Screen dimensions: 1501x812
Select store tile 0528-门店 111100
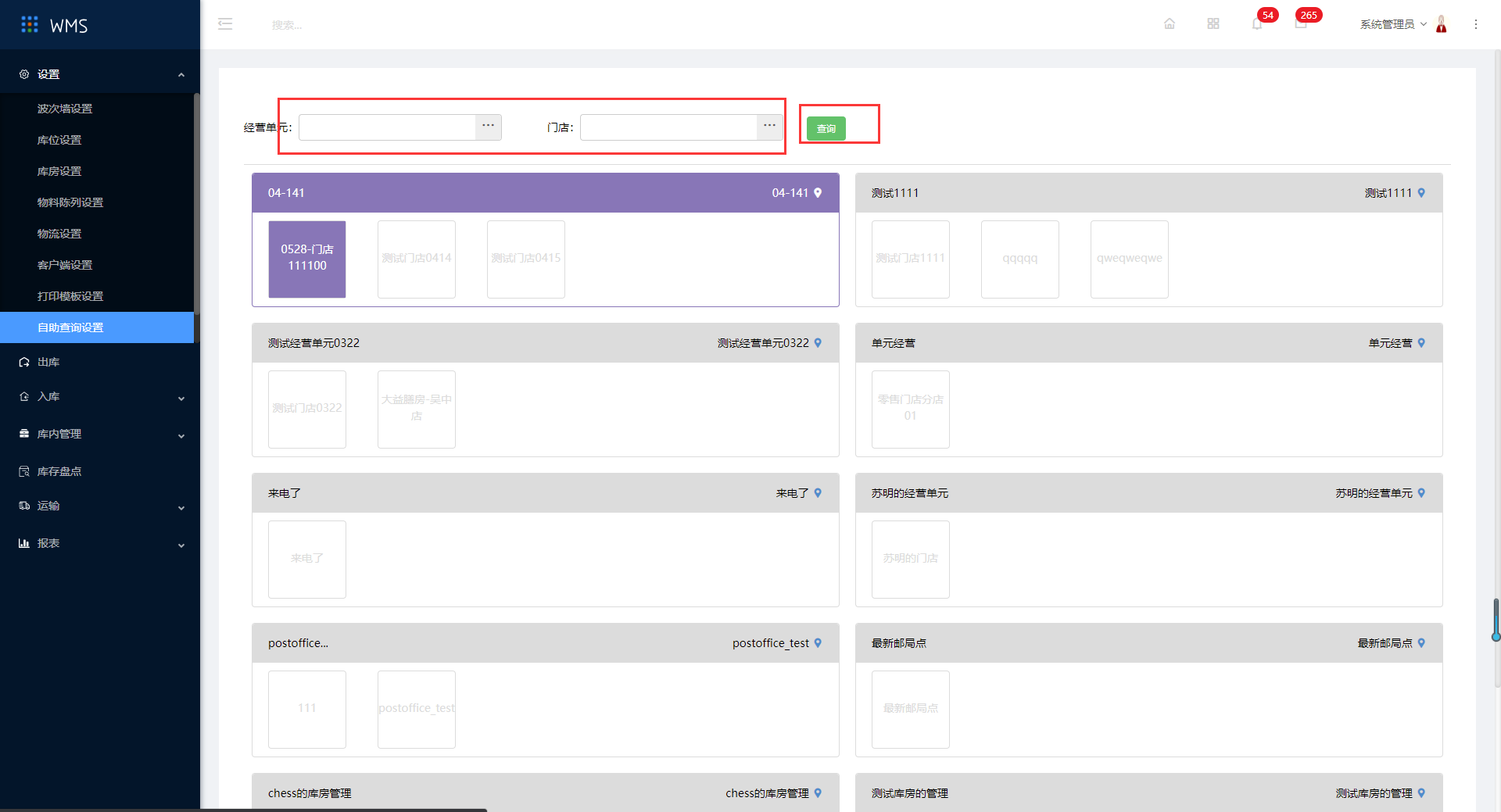coord(307,259)
